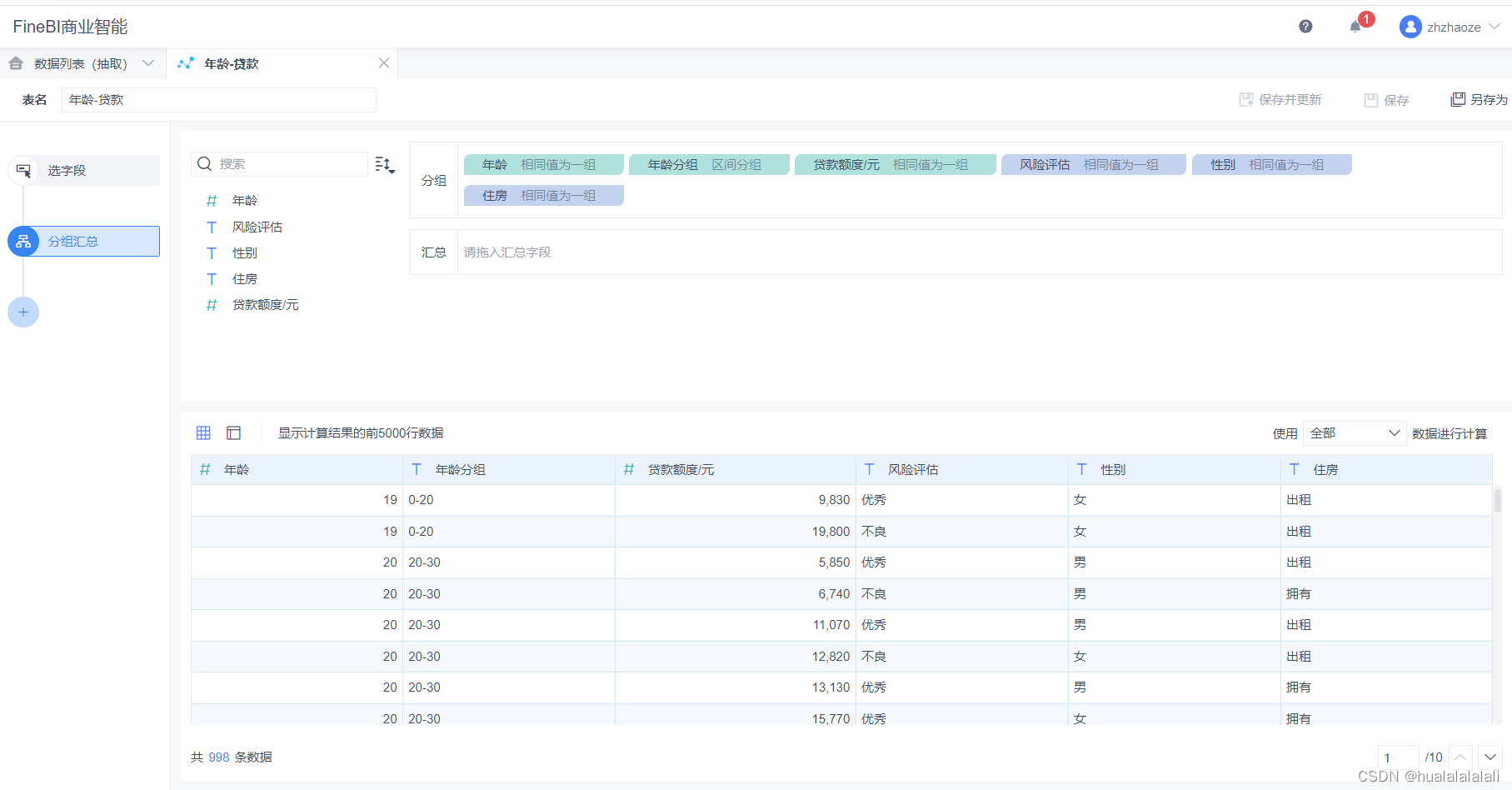Click the text type icon of 住房 column

click(x=1294, y=470)
